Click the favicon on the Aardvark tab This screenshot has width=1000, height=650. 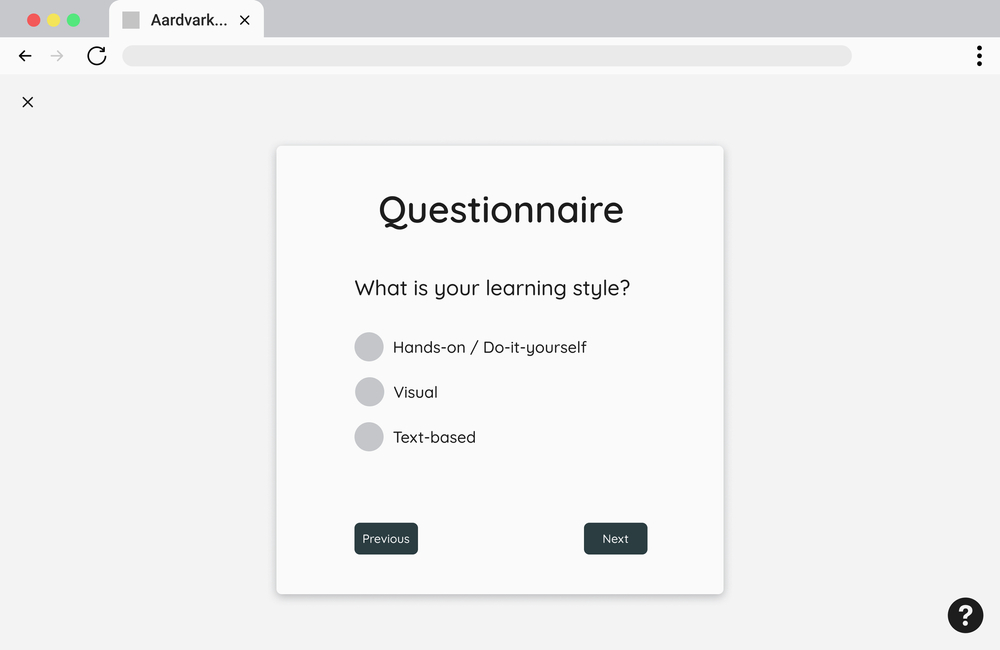coord(131,20)
